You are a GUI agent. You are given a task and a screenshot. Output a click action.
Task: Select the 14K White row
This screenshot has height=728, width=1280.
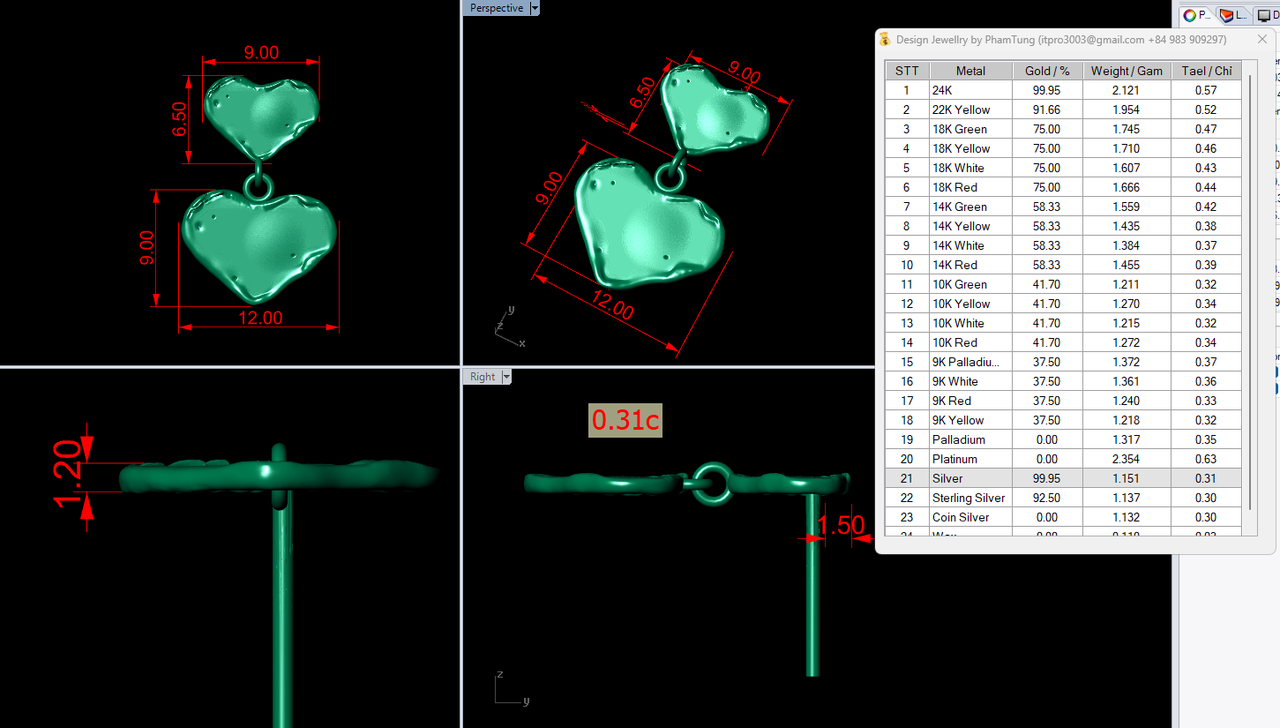tap(1064, 246)
